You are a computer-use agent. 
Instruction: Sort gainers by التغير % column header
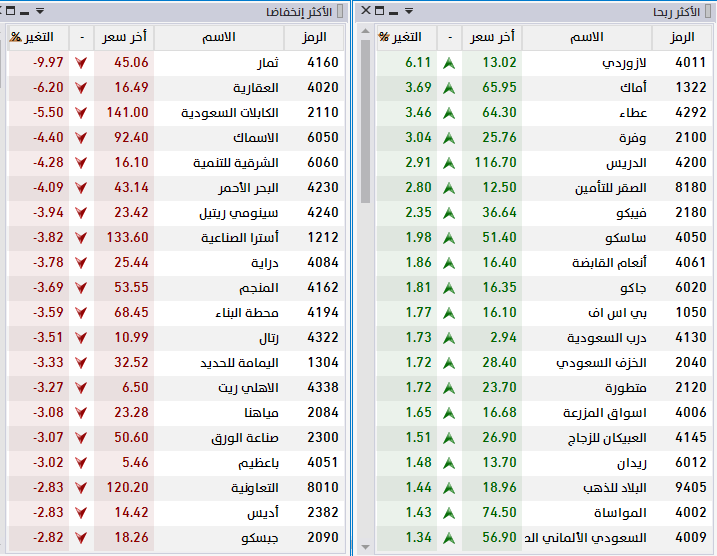[406, 37]
